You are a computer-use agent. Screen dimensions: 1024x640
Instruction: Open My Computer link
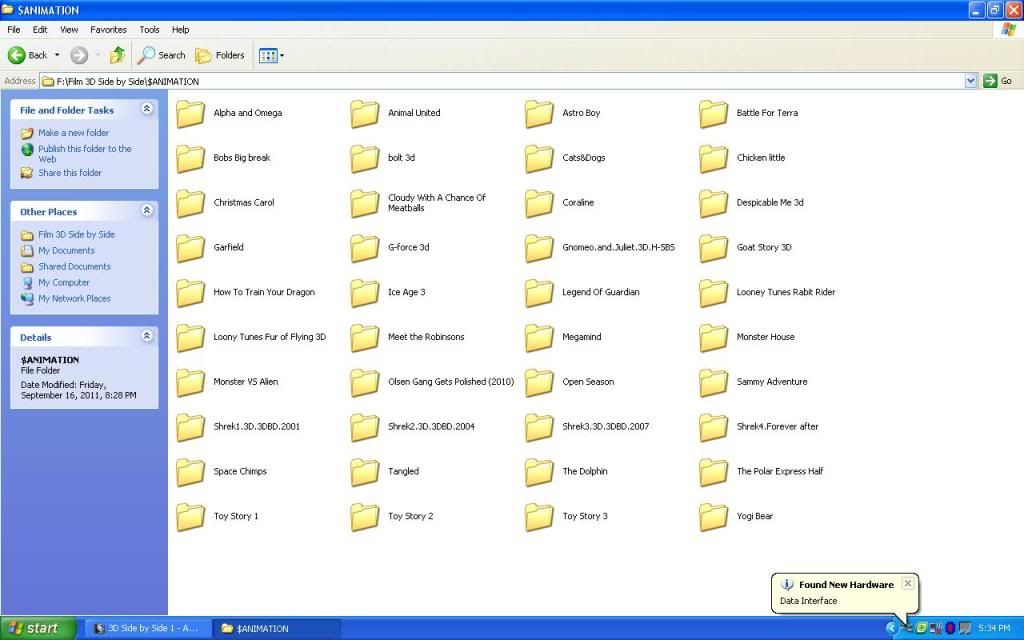click(63, 283)
